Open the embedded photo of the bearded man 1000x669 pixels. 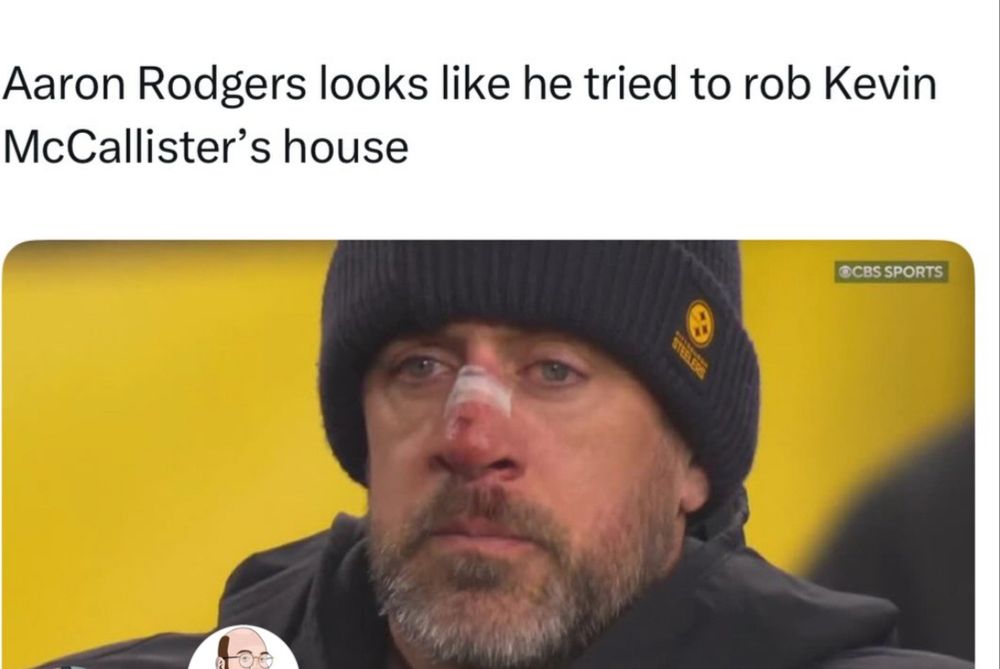489,455
